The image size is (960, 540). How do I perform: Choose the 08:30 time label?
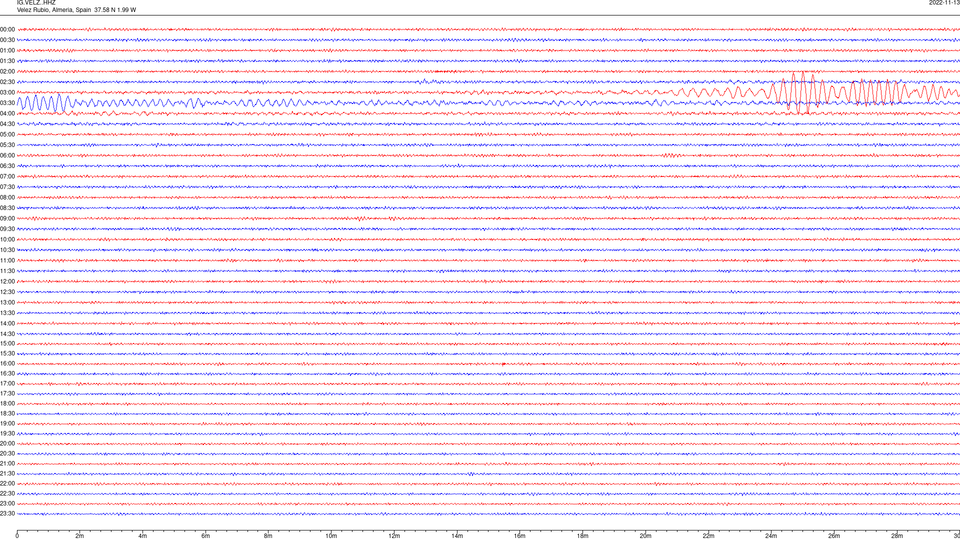pyautogui.click(x=7, y=208)
